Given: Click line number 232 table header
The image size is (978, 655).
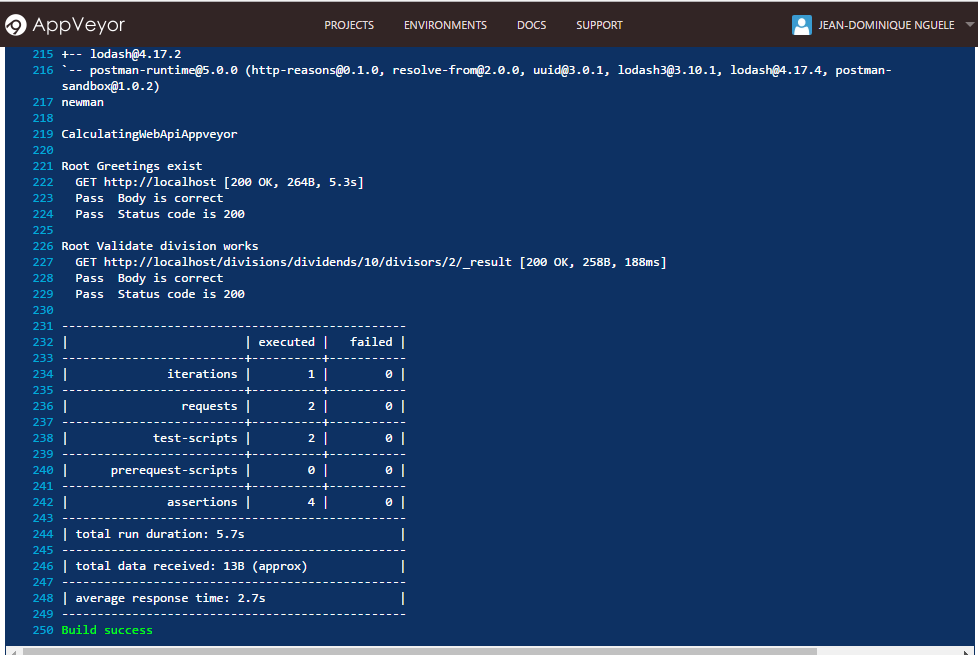Looking at the screenshot, I should tap(43, 342).
